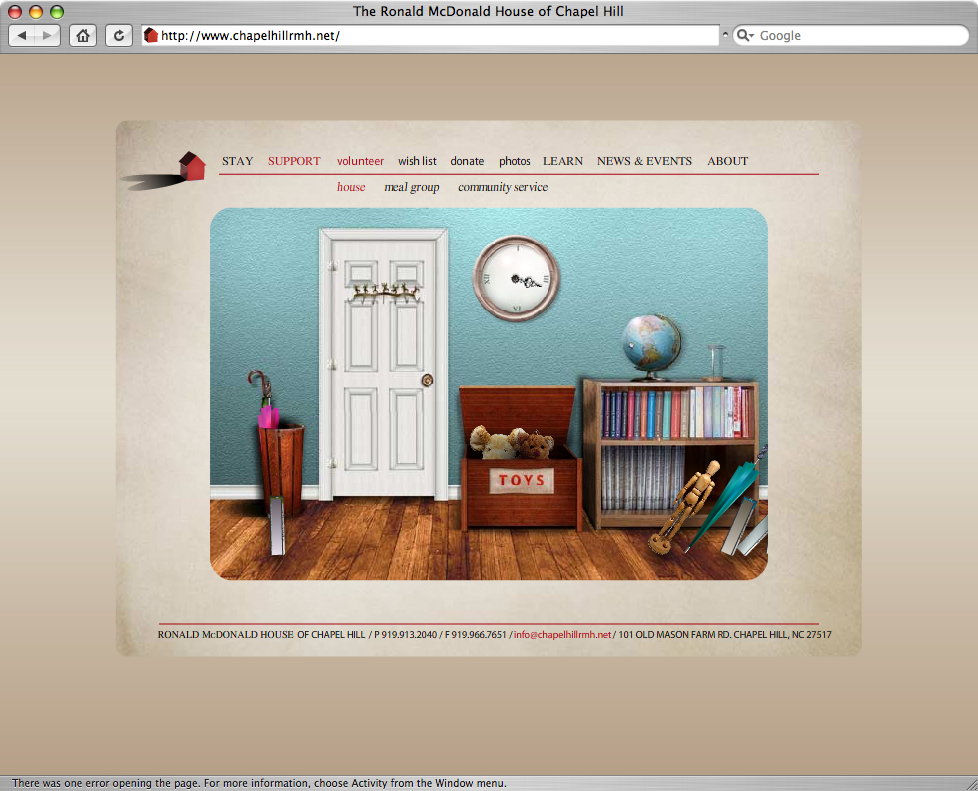Viewport: 978px width, 791px height.
Task: Click the colorful books on the top shelf
Action: click(x=675, y=413)
